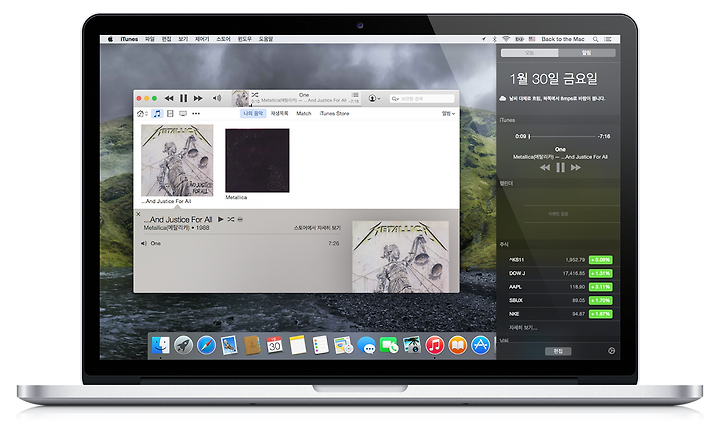Open the Up Next list icon

click(355, 95)
